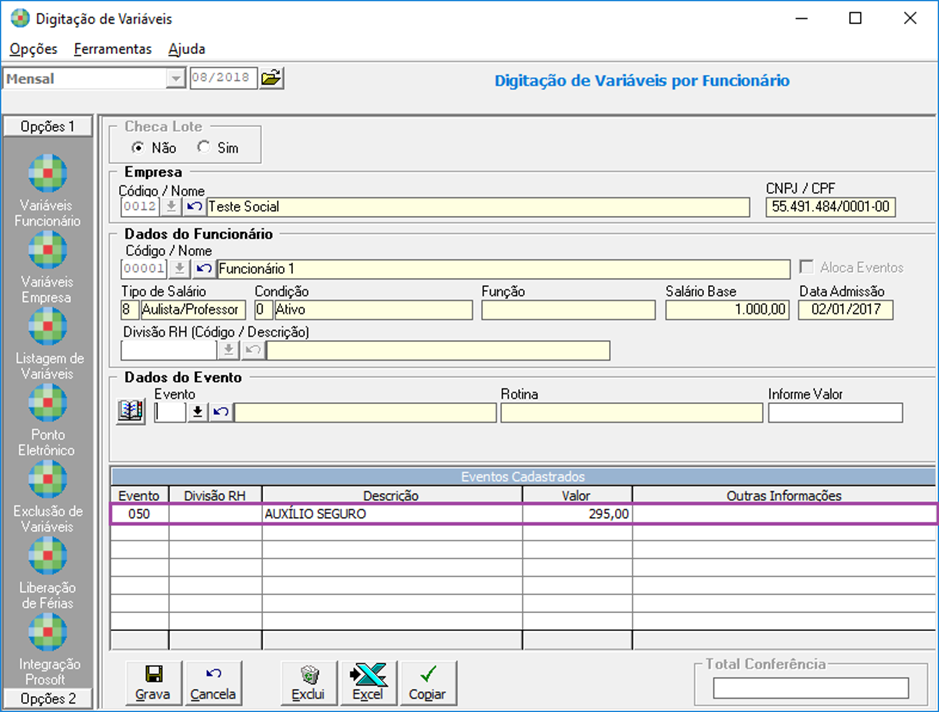This screenshot has width=939, height=712.
Task: Open Variáveis Empresa from the sidebar
Action: coord(47,268)
